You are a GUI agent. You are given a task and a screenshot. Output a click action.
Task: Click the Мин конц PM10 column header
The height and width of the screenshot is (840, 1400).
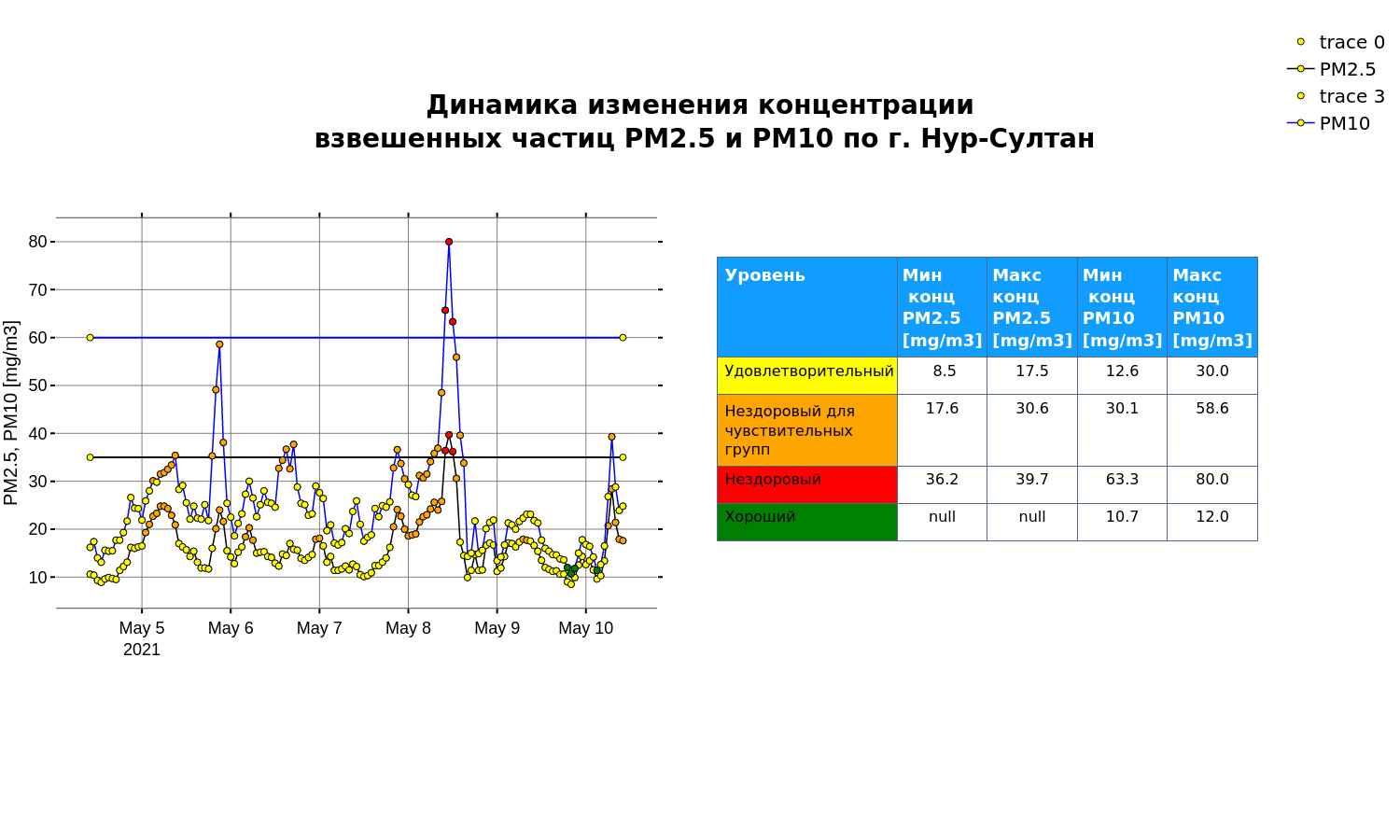click(1122, 307)
